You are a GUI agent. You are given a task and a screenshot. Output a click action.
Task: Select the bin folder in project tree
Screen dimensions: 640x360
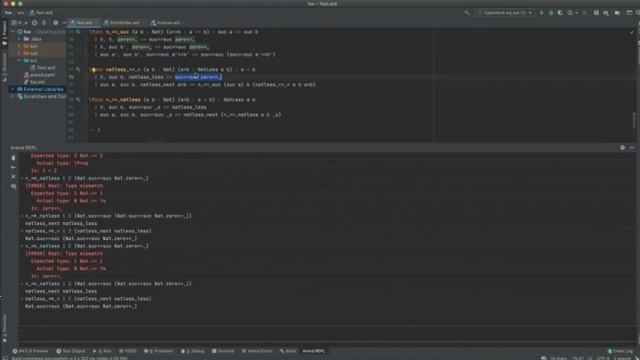click(31, 46)
